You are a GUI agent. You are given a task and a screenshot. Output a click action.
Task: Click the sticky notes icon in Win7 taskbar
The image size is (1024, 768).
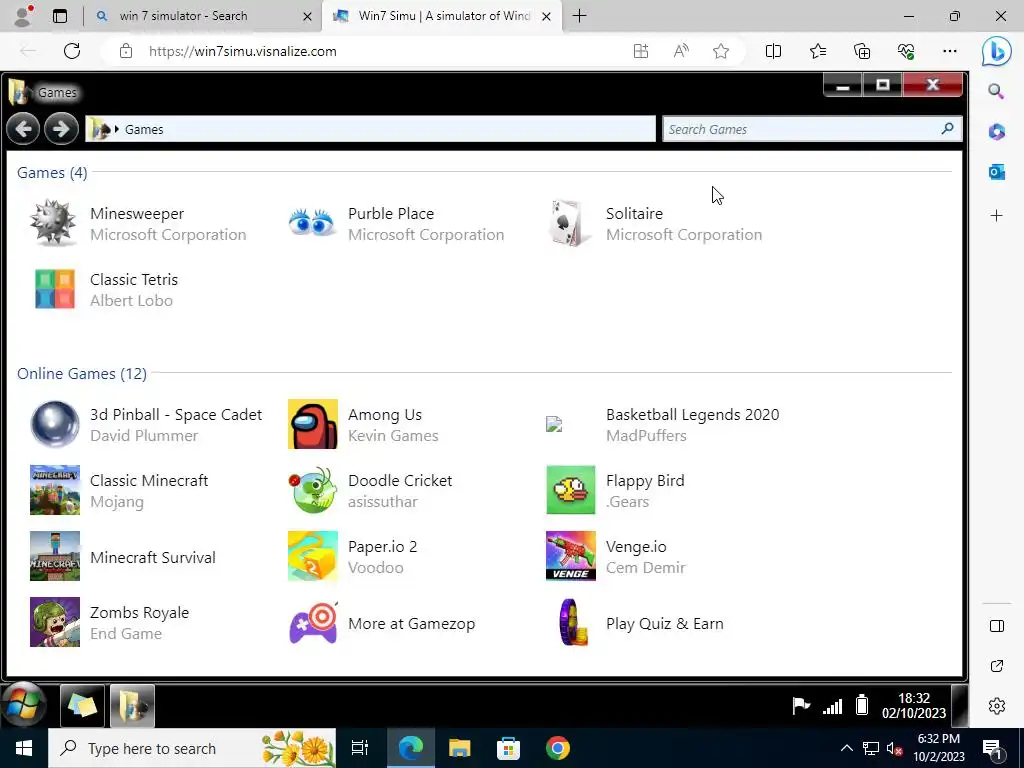[82, 706]
